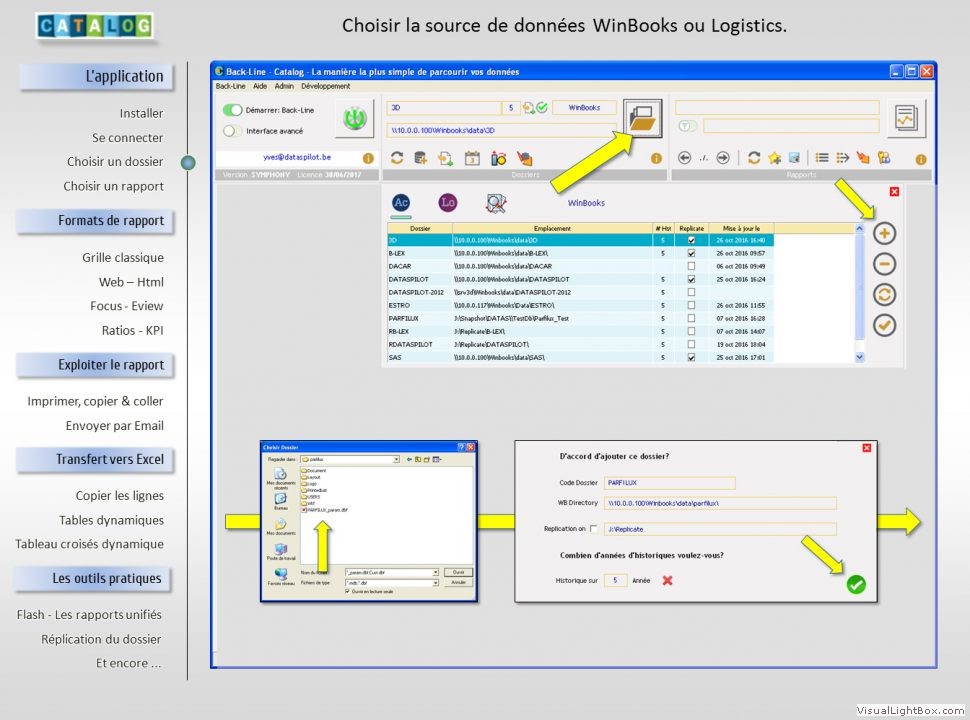Open the Back-Line menu
Screen dimensions: 970x720
coord(231,87)
